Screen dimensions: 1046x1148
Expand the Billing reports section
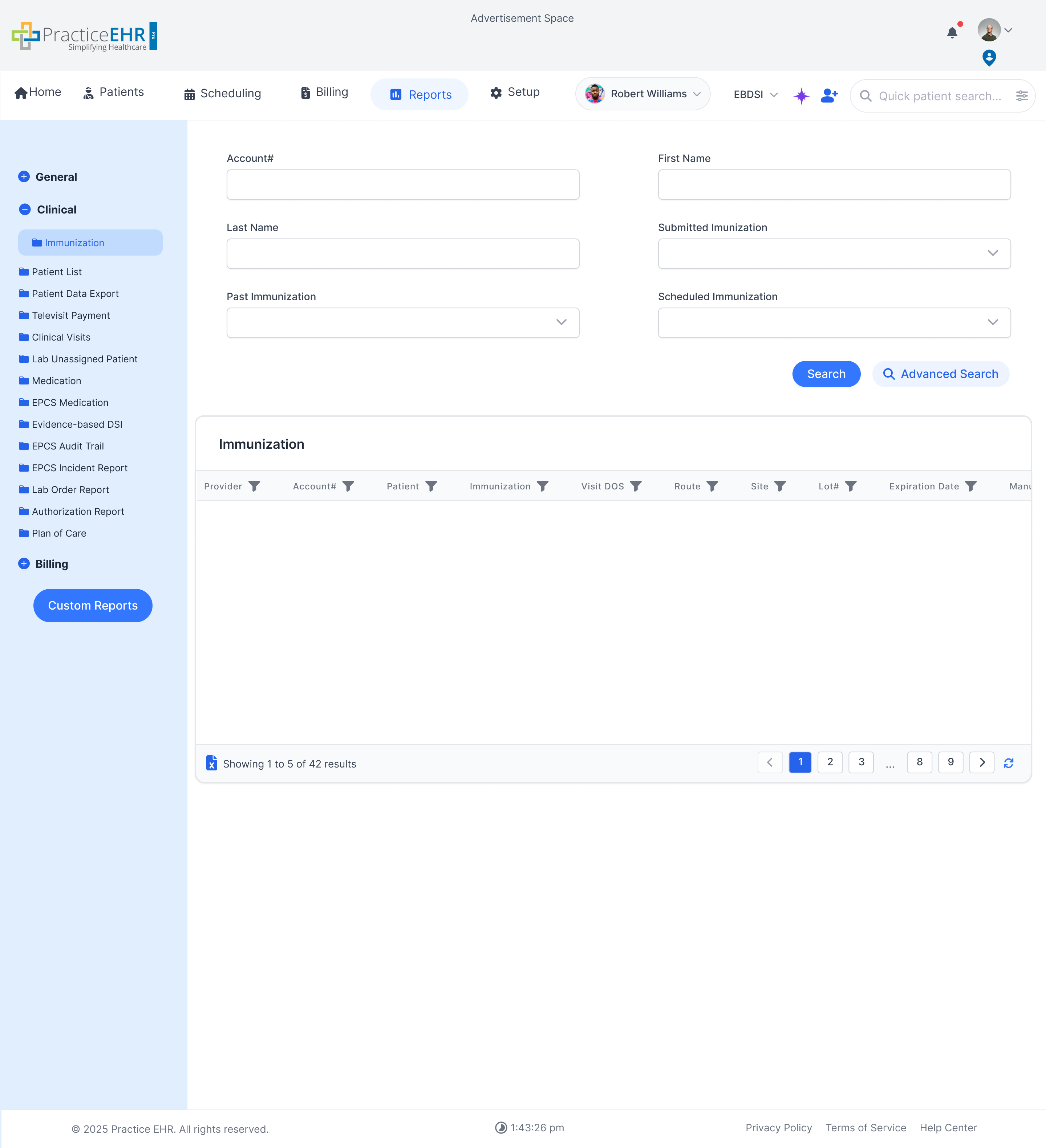[24, 564]
